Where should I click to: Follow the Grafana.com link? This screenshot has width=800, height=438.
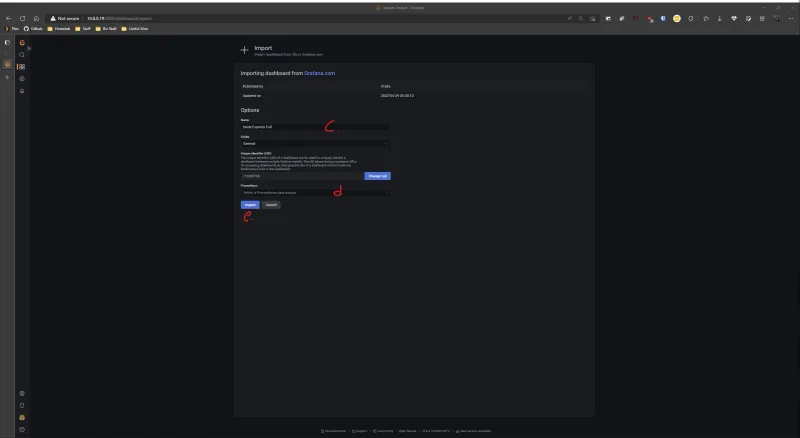319,73
